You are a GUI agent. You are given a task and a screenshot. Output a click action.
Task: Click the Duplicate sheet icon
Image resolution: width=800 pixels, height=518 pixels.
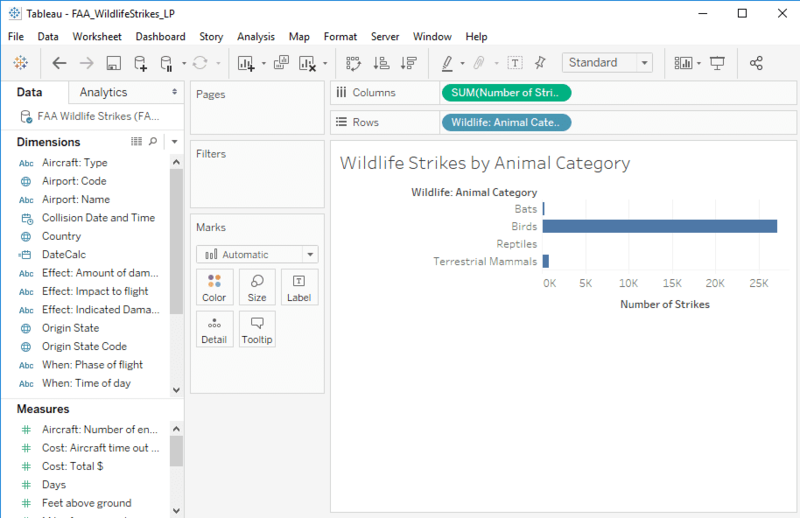(x=281, y=63)
